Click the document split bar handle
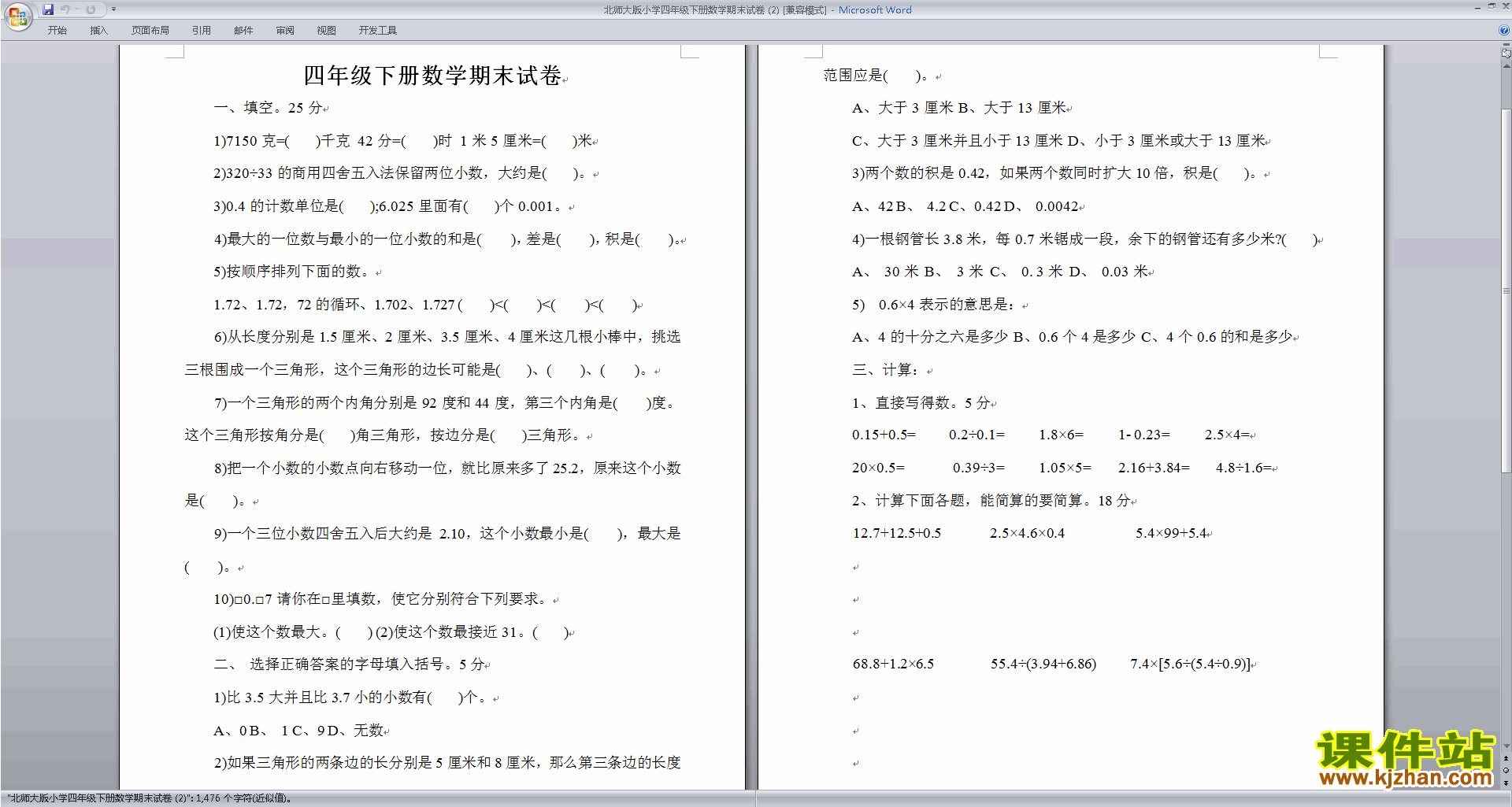The image size is (1512, 807). (1506, 45)
